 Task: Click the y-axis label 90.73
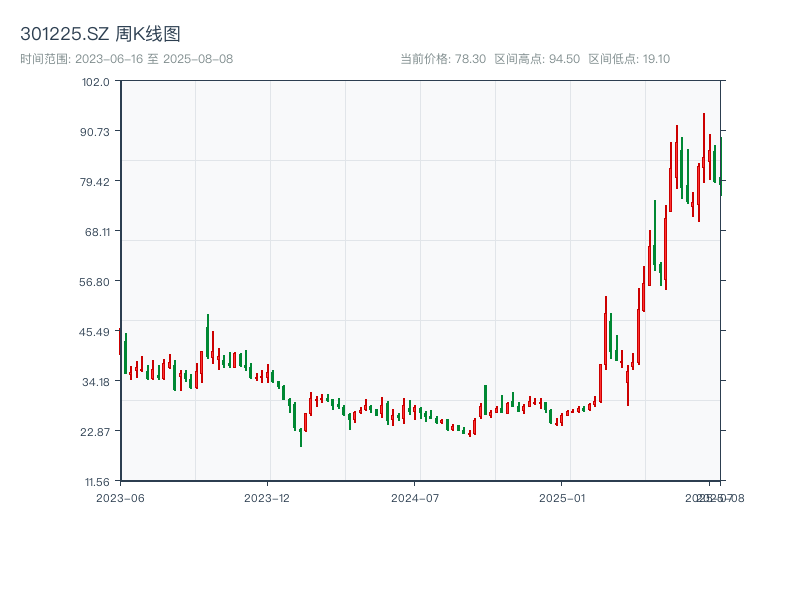click(95, 132)
